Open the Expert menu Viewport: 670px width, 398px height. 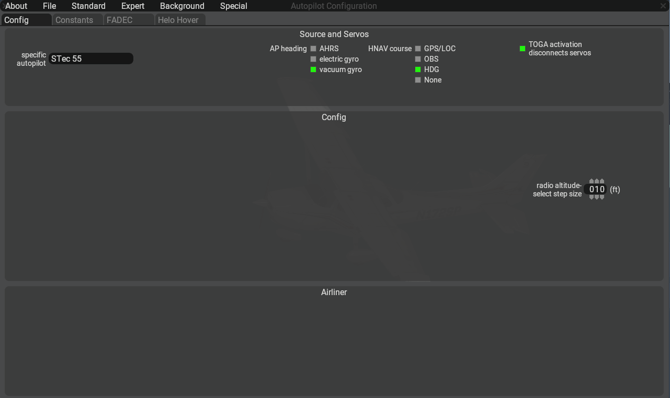click(x=132, y=6)
